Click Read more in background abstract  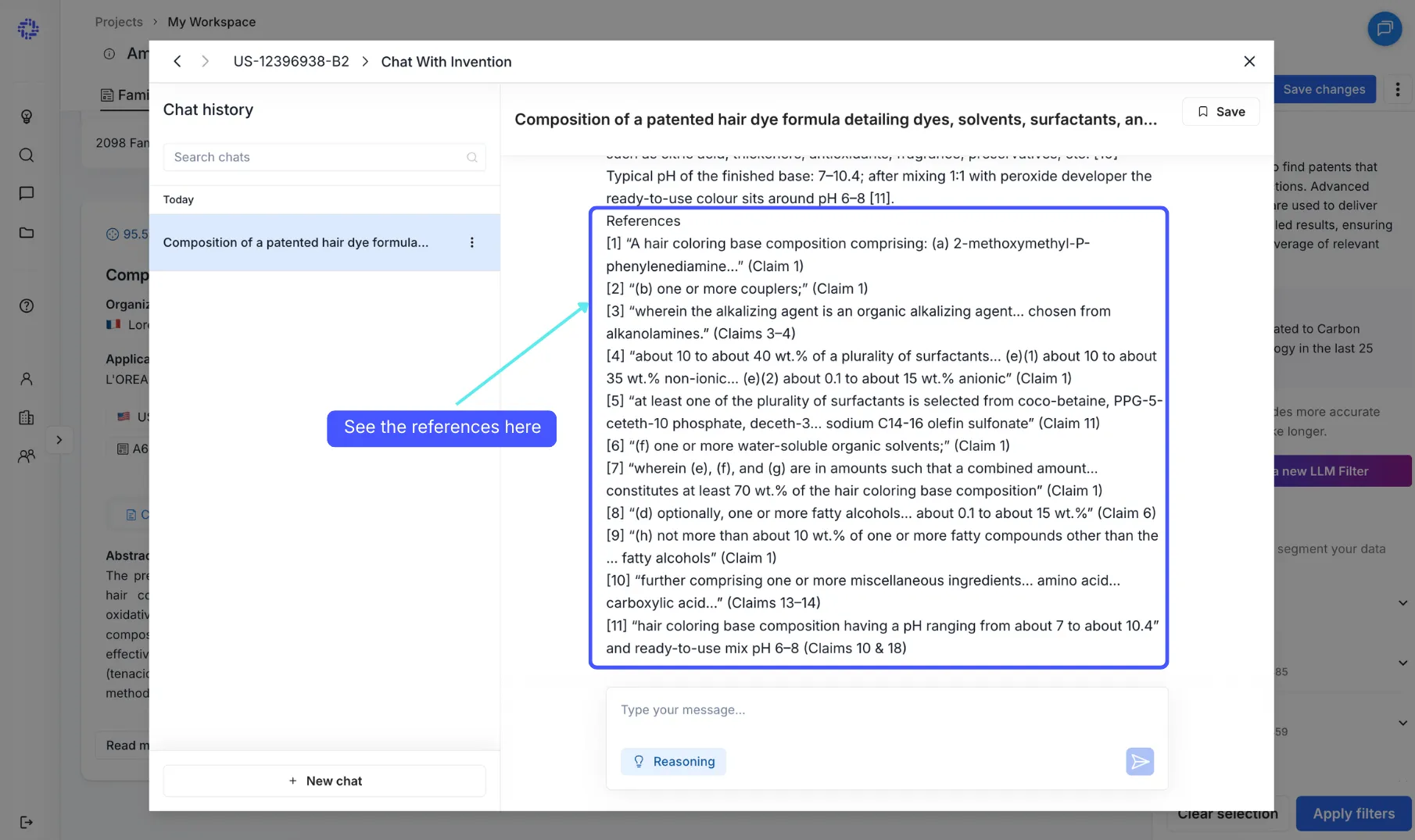coord(127,745)
